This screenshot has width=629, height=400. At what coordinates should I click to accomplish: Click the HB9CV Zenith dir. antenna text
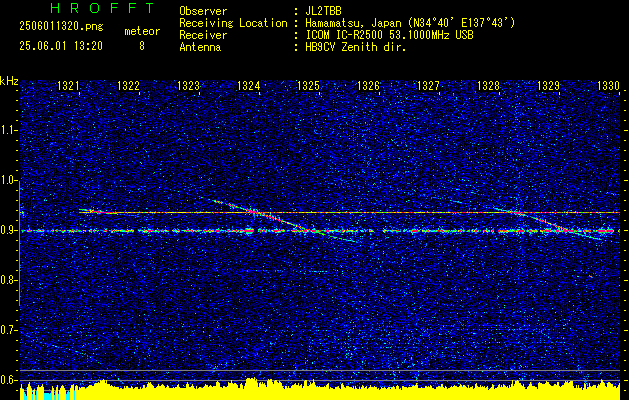click(x=356, y=47)
